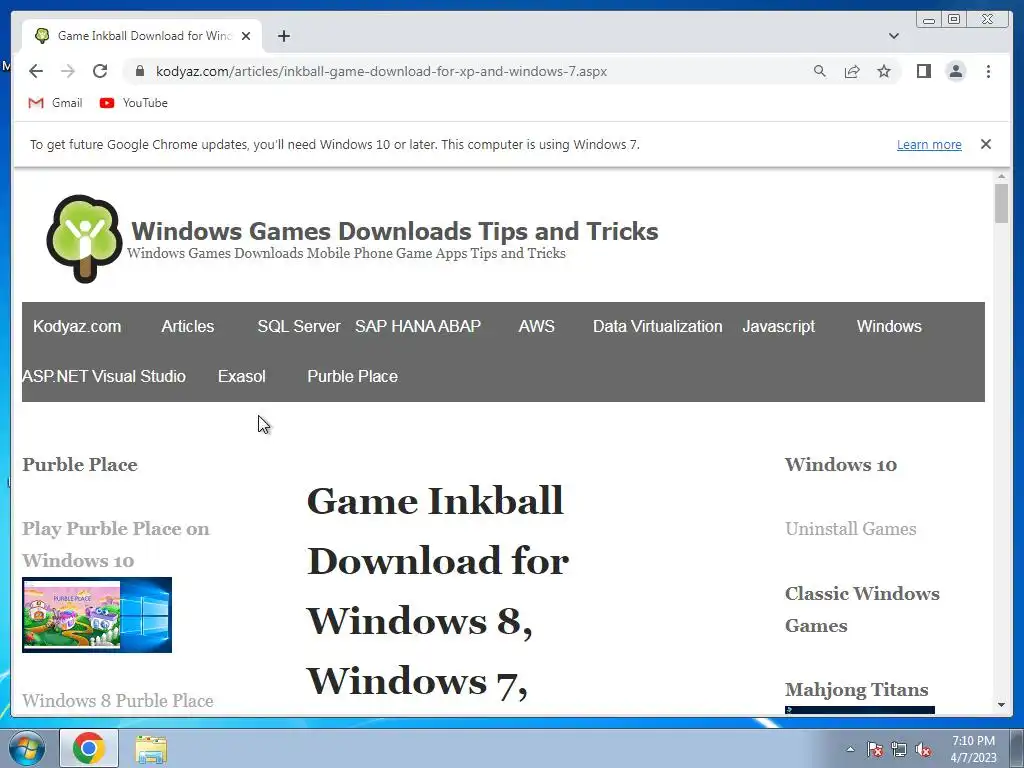Show hidden system tray icons

coord(850,749)
